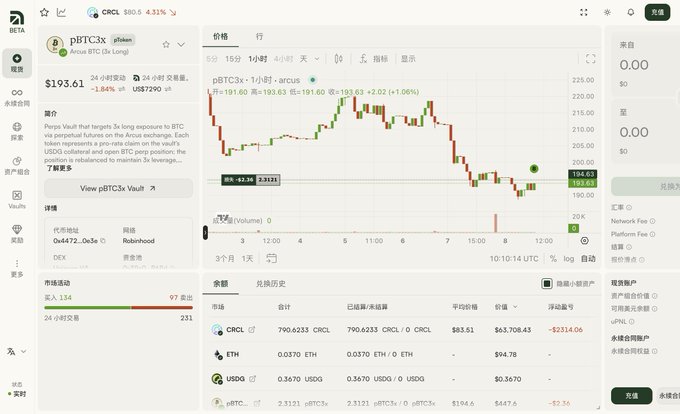Open the 奖励 rewards sidebar item
The height and width of the screenshot is (414, 680).
pos(17,234)
